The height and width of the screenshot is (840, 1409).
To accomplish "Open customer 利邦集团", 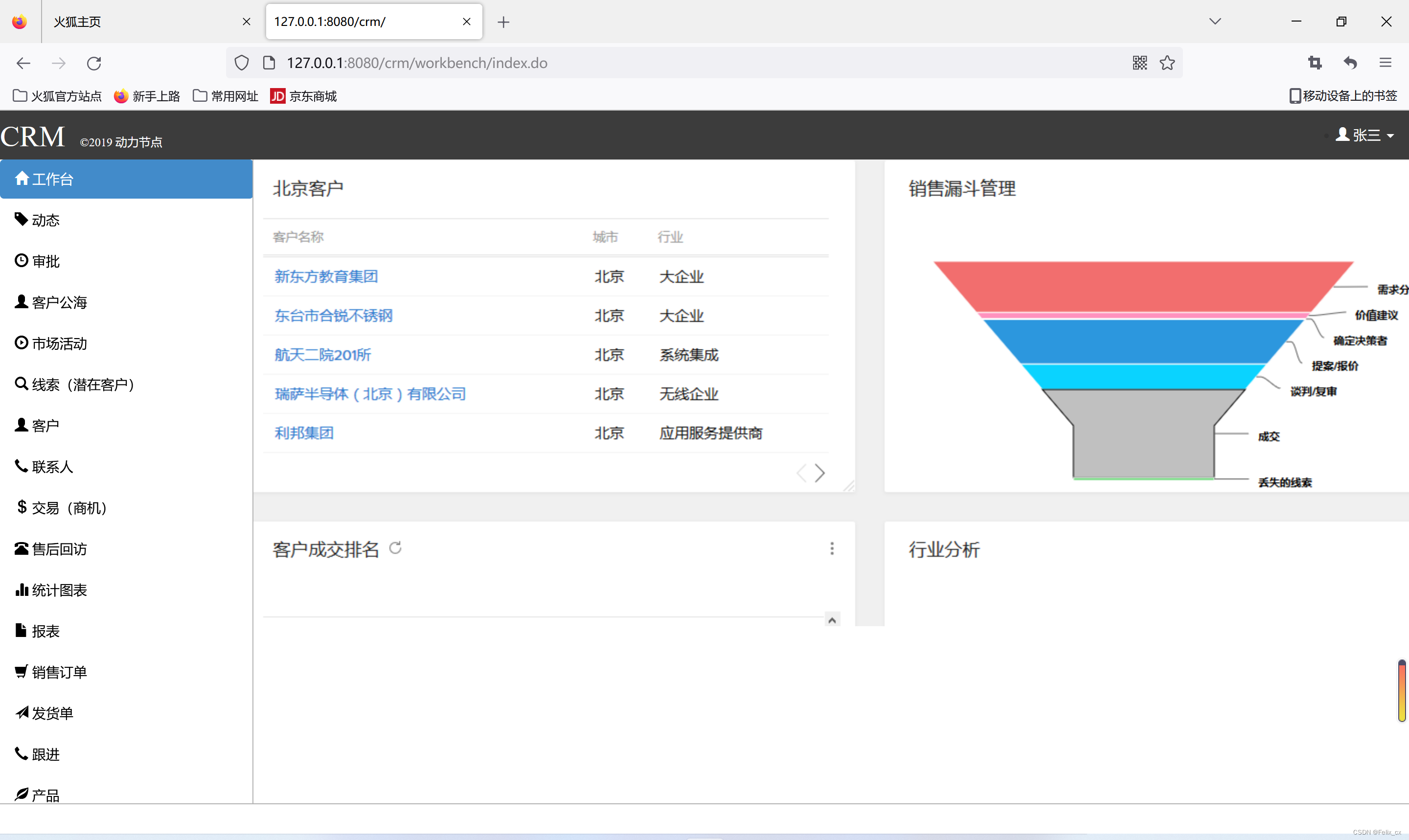I will 304,433.
